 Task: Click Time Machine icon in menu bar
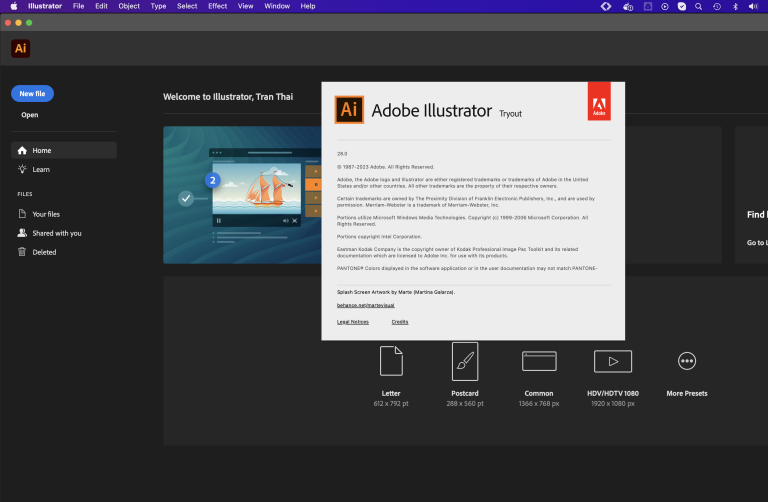717,6
